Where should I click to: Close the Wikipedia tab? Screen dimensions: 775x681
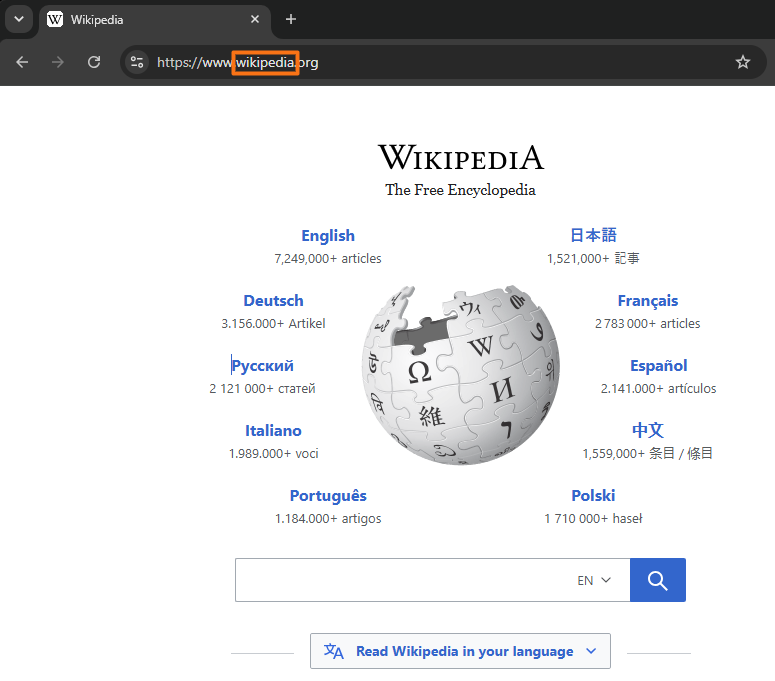[x=255, y=19]
